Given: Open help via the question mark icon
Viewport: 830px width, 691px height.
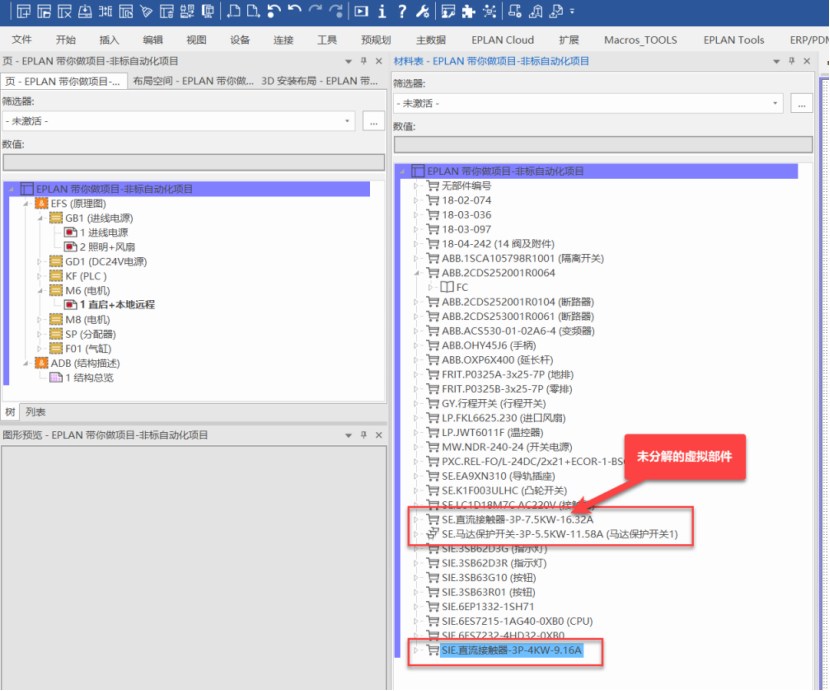Looking at the screenshot, I should coord(402,11).
